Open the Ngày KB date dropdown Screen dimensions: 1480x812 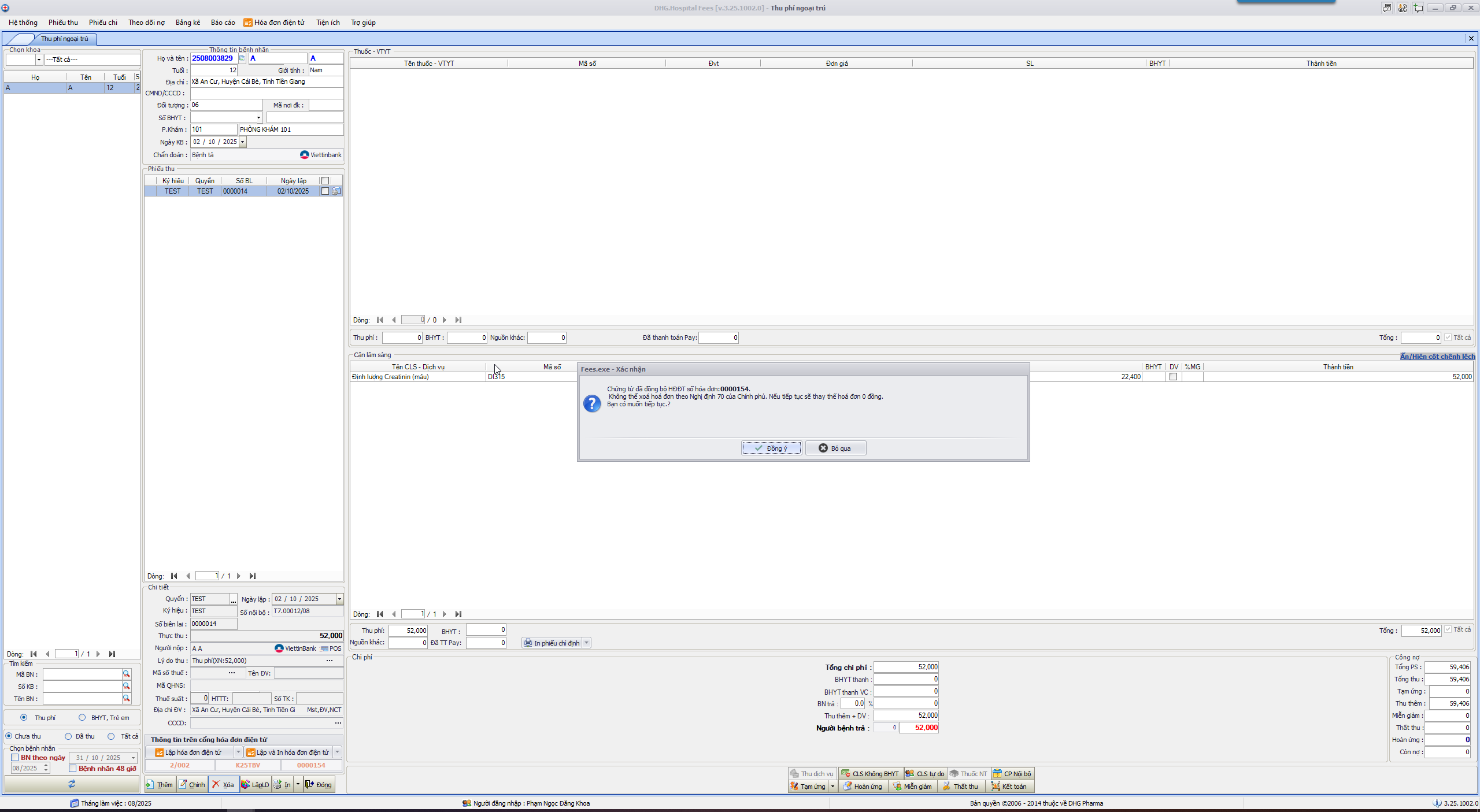click(243, 142)
